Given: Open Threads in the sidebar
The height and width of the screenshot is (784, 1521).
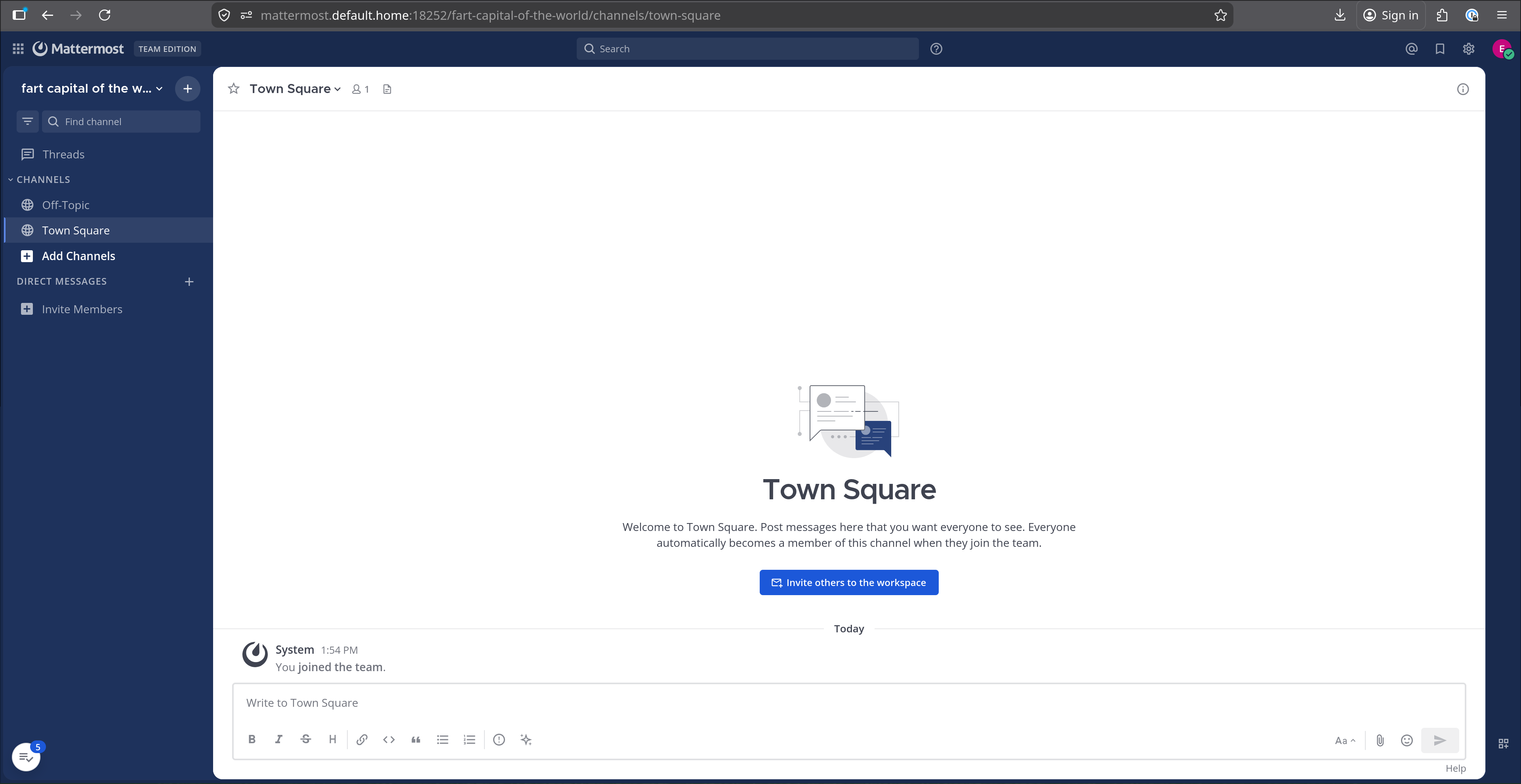Looking at the screenshot, I should (x=63, y=154).
